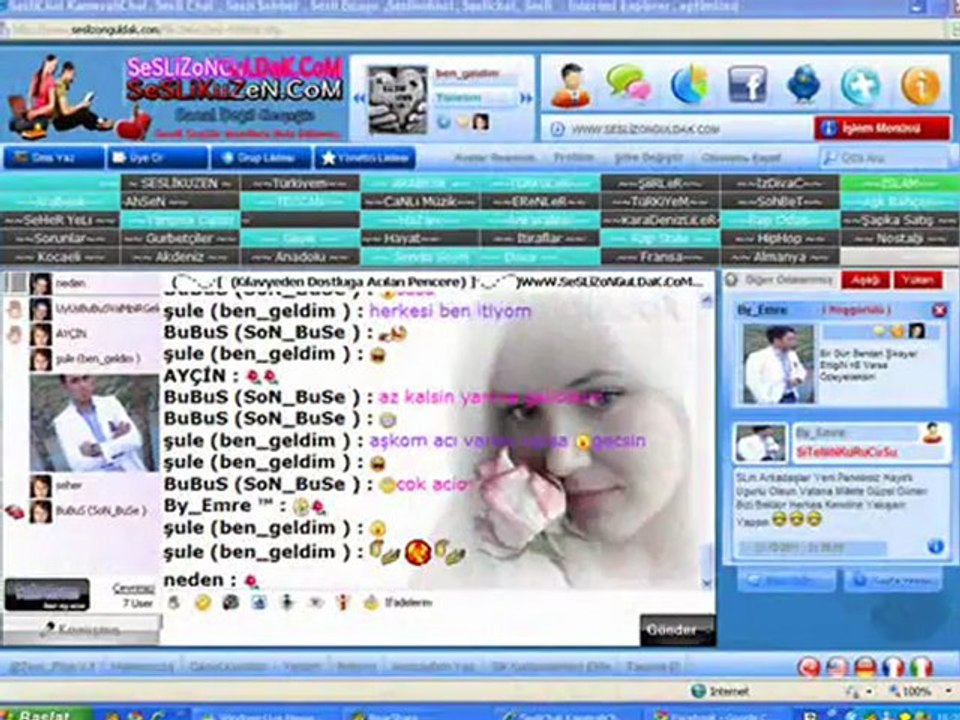960x720 pixels.
Task: Join the SESLİKUZEN room
Action: (179, 183)
